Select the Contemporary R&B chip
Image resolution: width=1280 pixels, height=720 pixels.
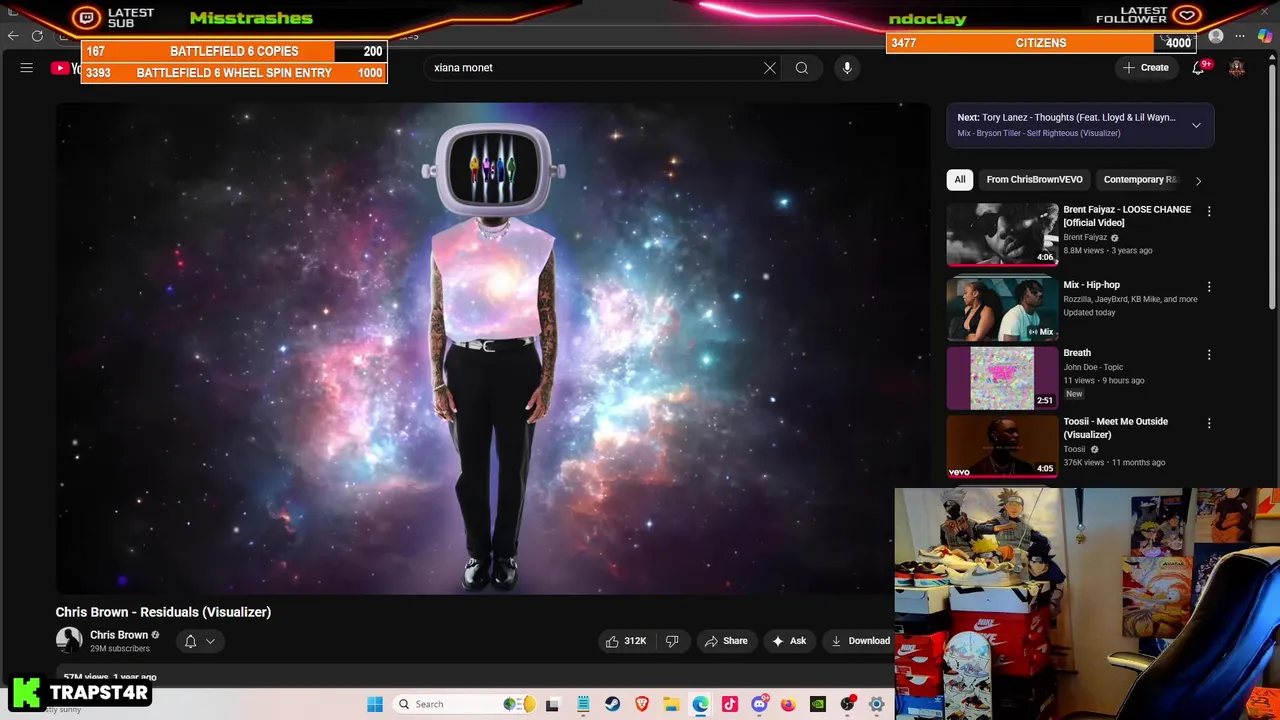click(x=1140, y=179)
